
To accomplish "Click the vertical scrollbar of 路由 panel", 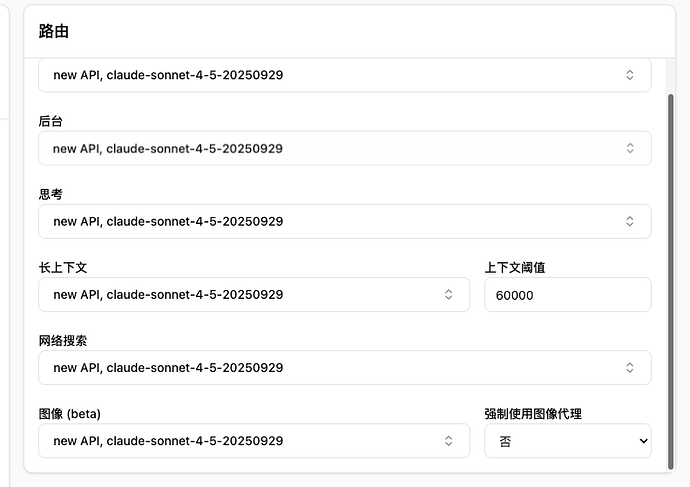I will (671, 282).
